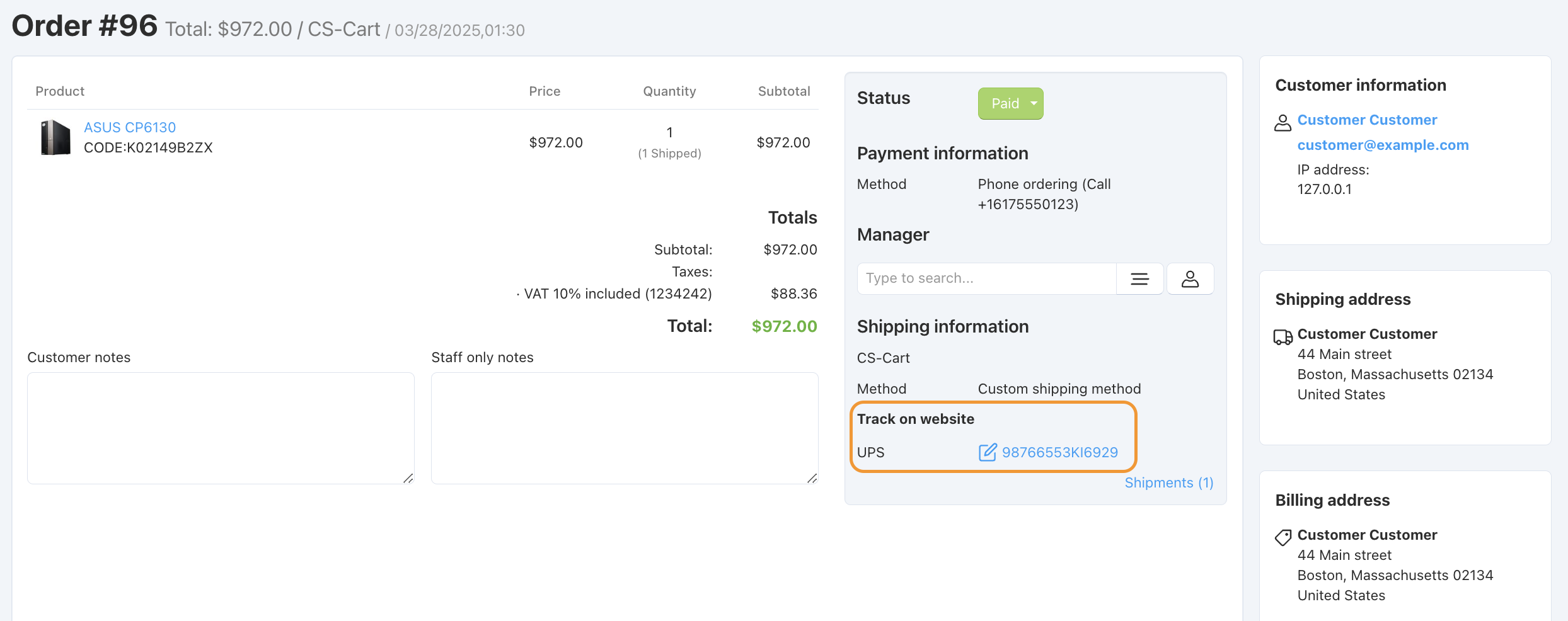Open tracking number 98766553KI6929
The image size is (1568, 621).
click(x=1060, y=452)
